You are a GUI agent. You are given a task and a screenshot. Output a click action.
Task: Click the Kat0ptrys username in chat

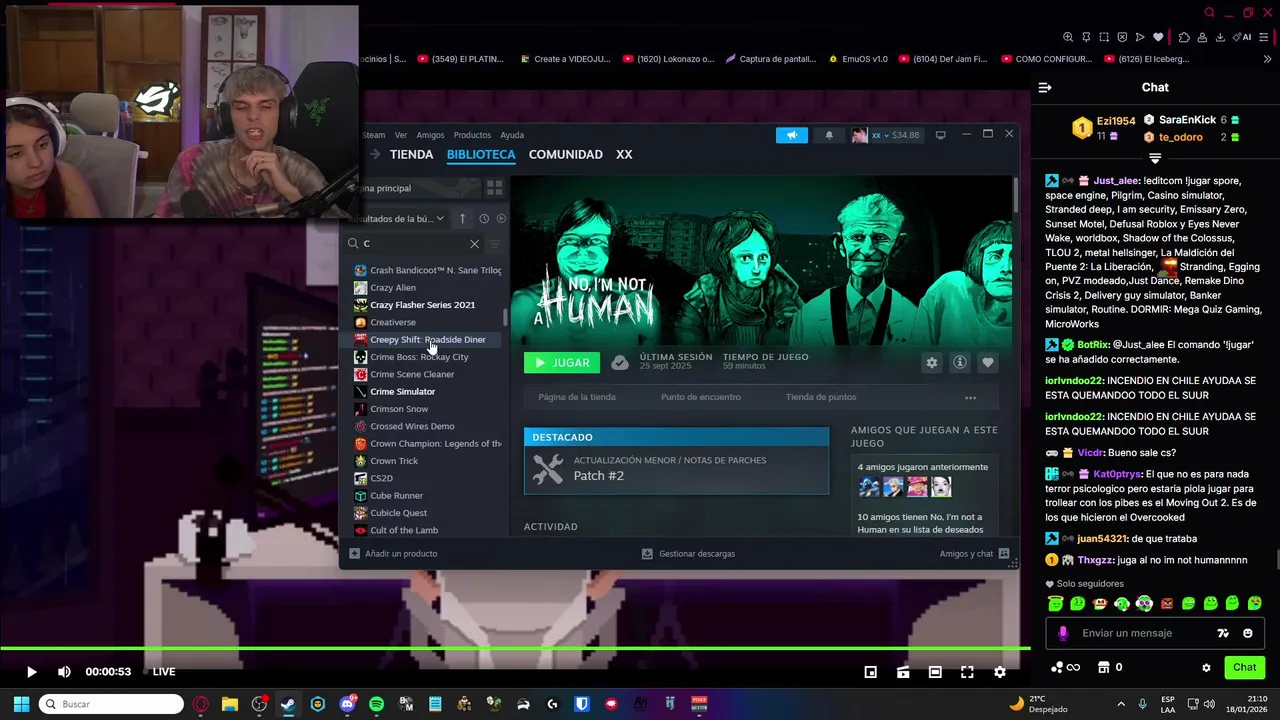pos(1116,474)
